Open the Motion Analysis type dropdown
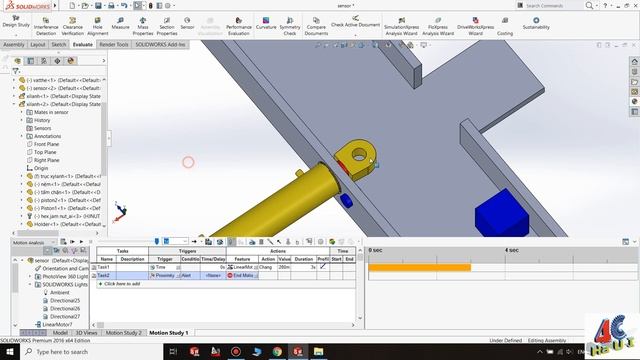 click(53, 242)
